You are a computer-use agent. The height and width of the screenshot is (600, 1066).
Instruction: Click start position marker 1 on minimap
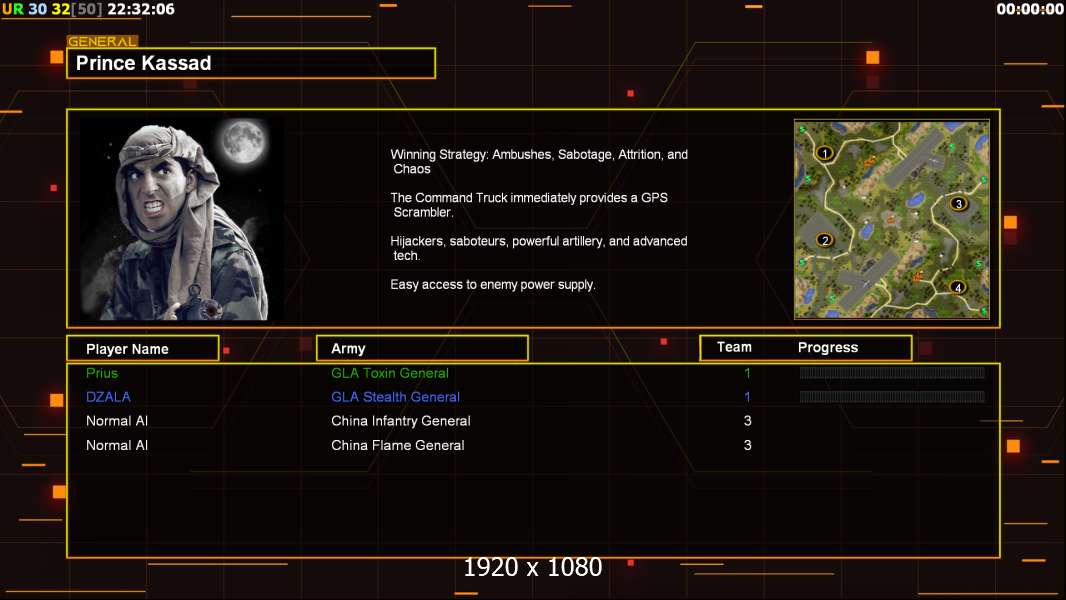825,153
